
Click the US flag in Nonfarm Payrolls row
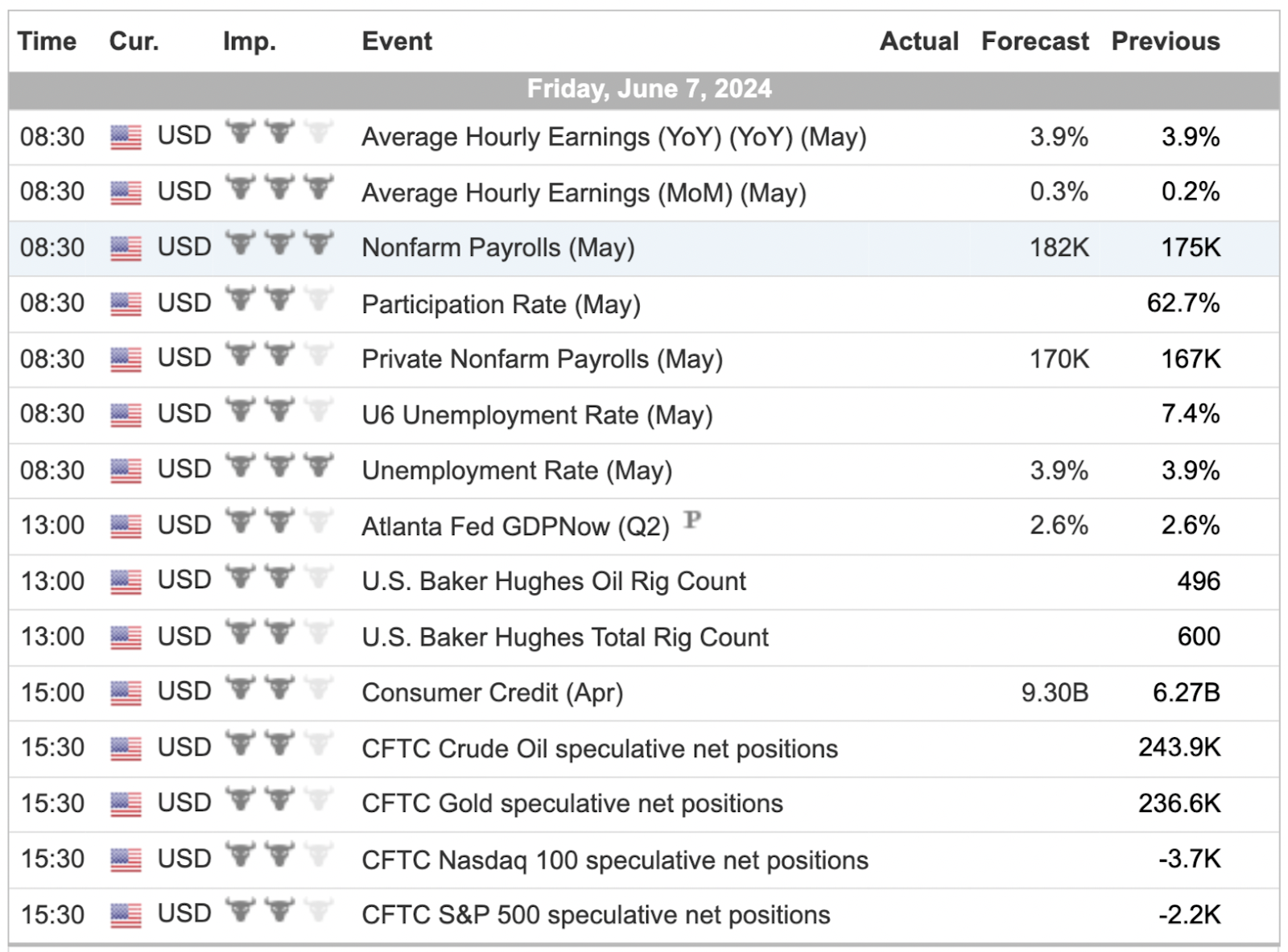pyautogui.click(x=126, y=249)
